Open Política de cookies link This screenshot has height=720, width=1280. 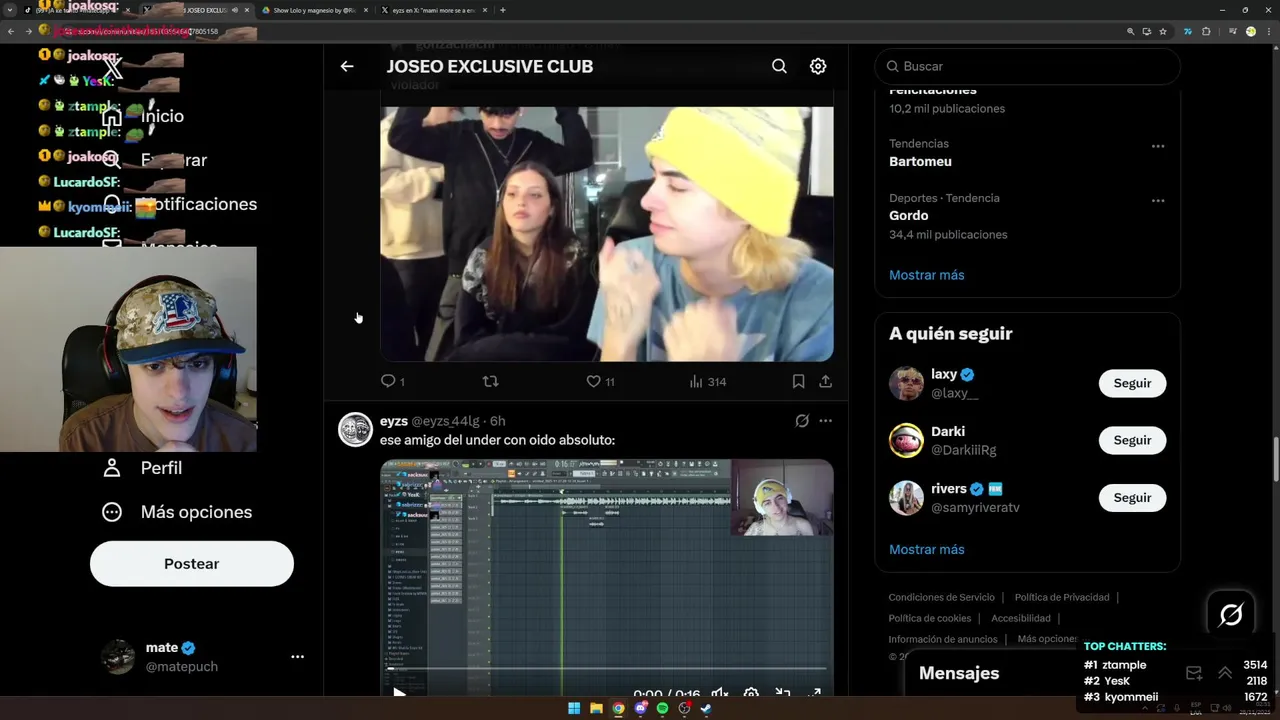(929, 618)
